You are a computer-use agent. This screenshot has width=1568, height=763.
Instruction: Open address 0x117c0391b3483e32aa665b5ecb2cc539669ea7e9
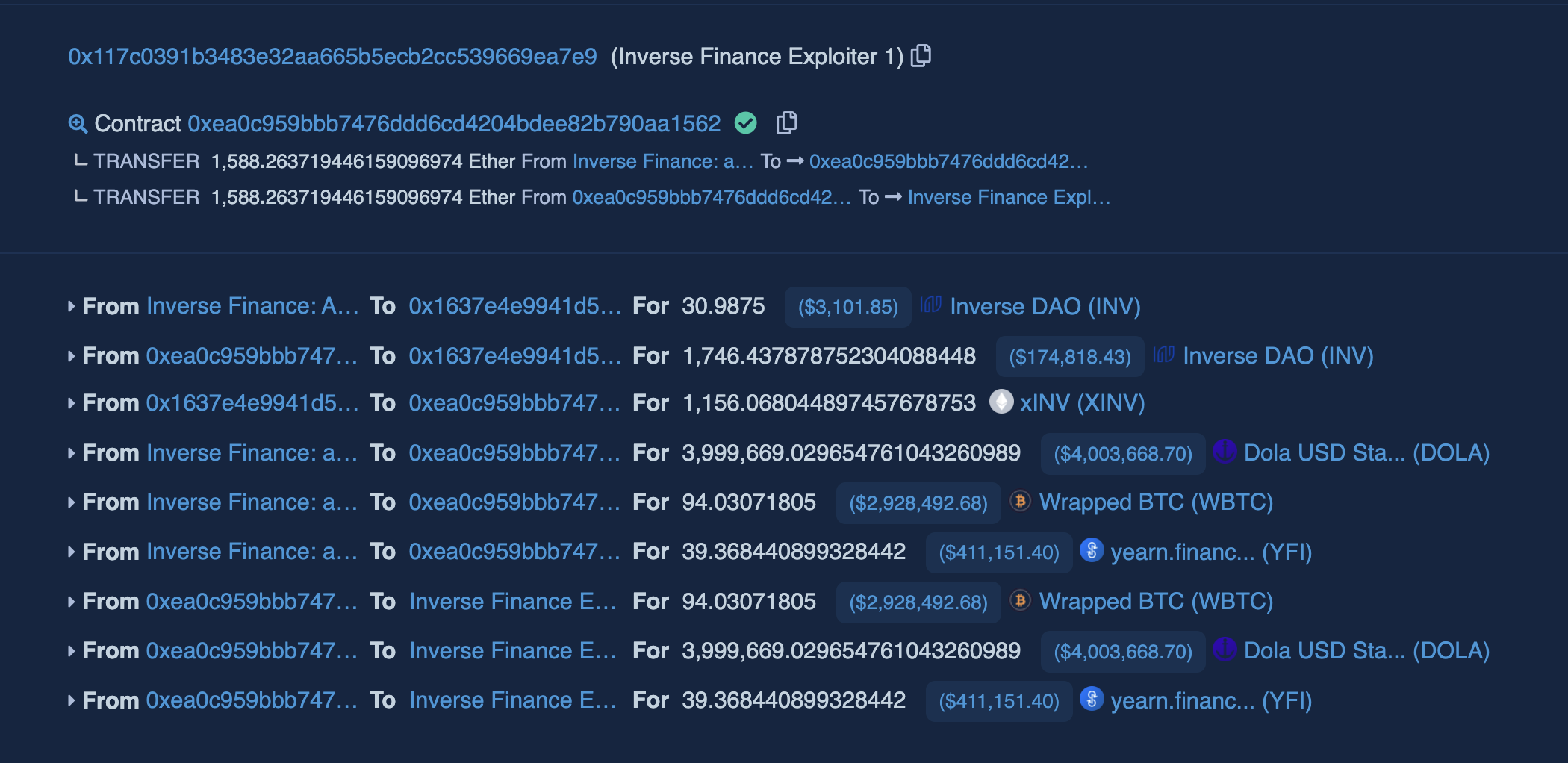332,57
